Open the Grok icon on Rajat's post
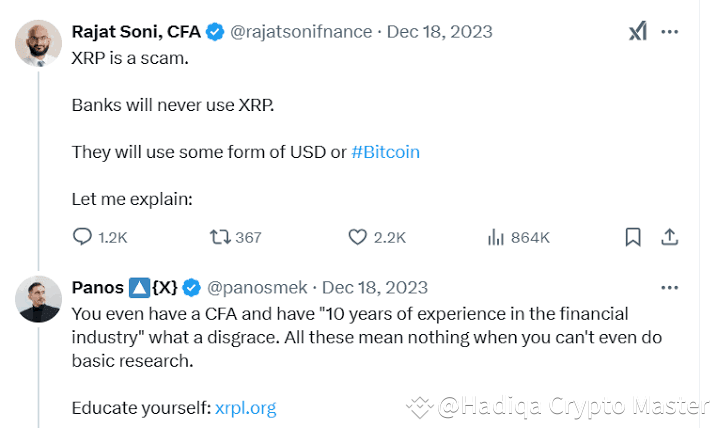Screen dimensions: 717x428 coord(637,32)
